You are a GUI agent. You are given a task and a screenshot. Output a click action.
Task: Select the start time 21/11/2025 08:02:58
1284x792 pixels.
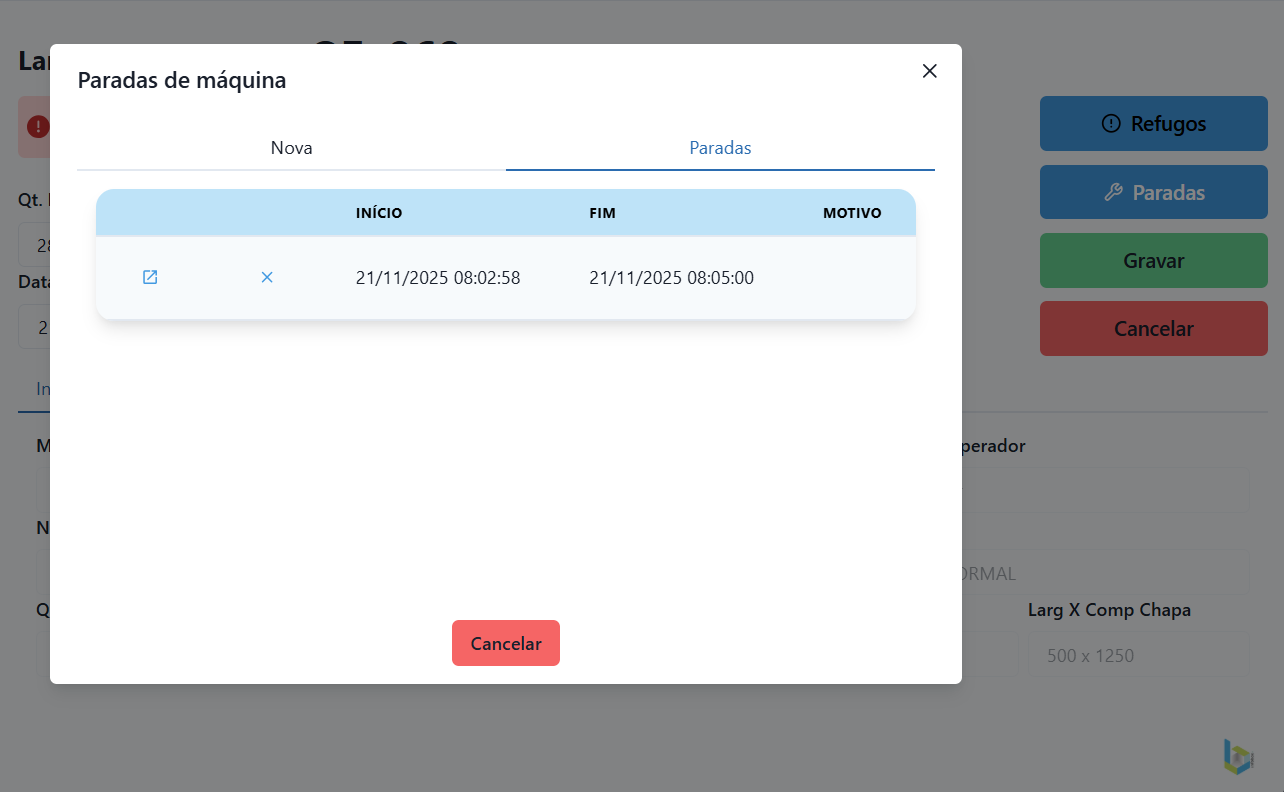pos(438,278)
